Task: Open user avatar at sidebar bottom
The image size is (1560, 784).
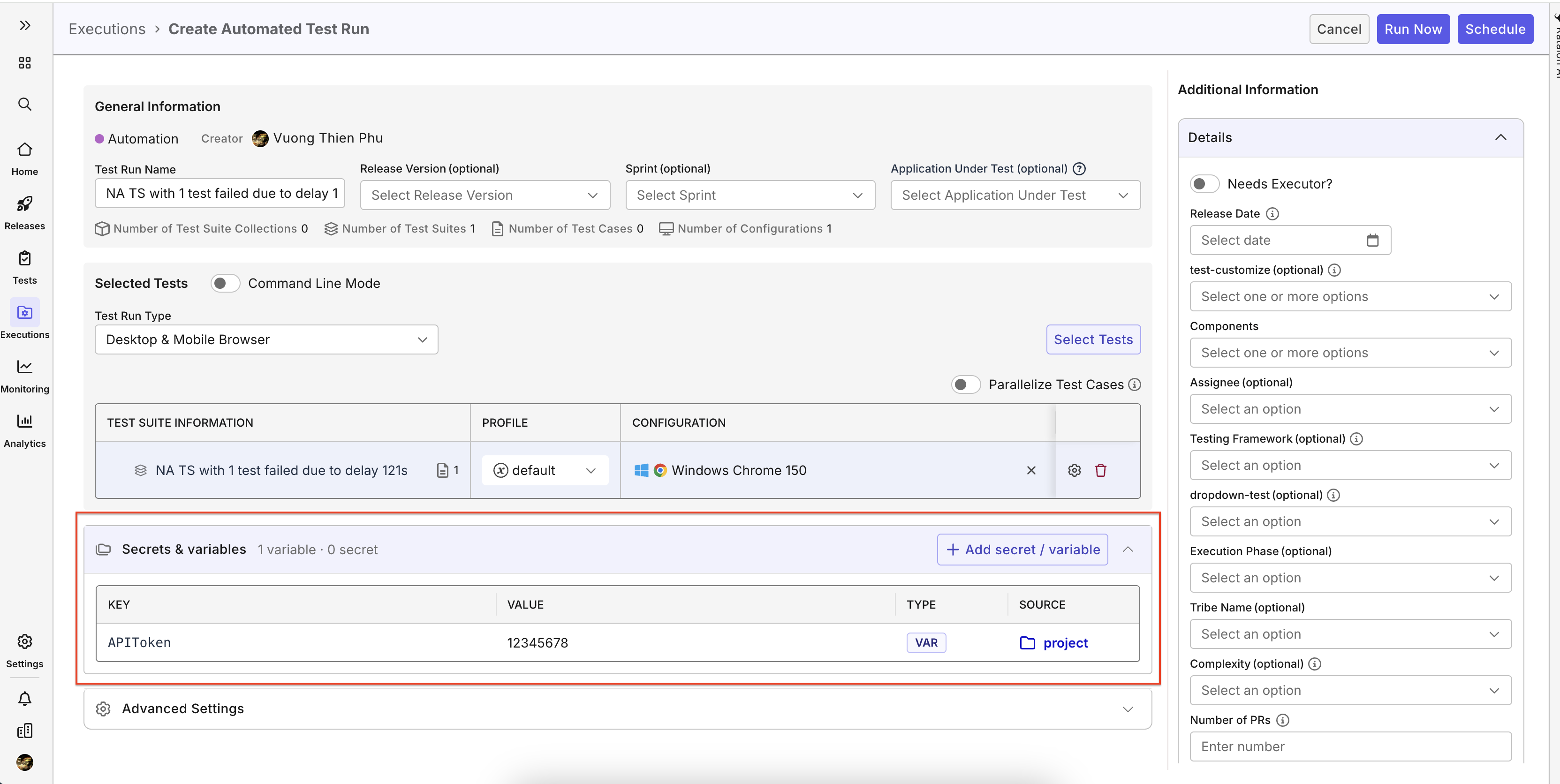Action: 25,762
